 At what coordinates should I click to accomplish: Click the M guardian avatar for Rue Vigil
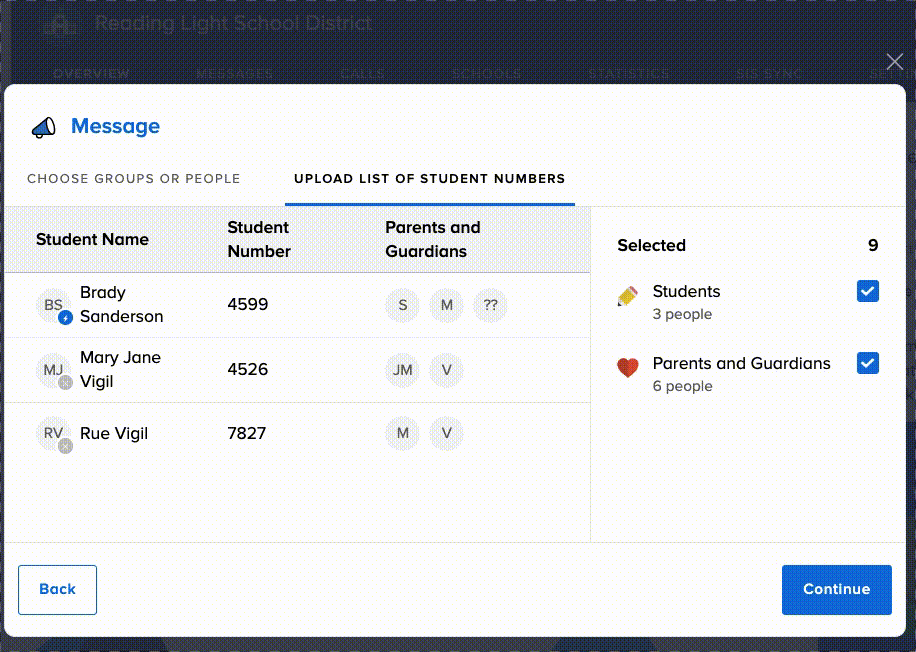point(403,434)
